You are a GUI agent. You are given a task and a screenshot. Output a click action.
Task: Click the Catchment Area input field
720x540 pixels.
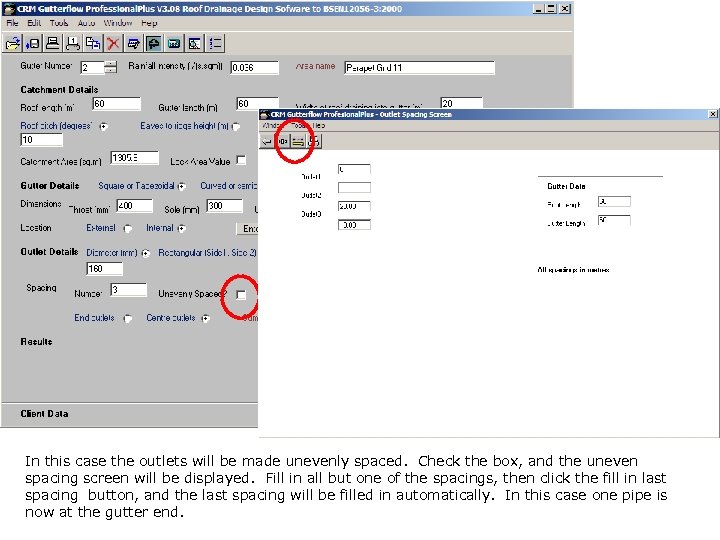point(135,158)
